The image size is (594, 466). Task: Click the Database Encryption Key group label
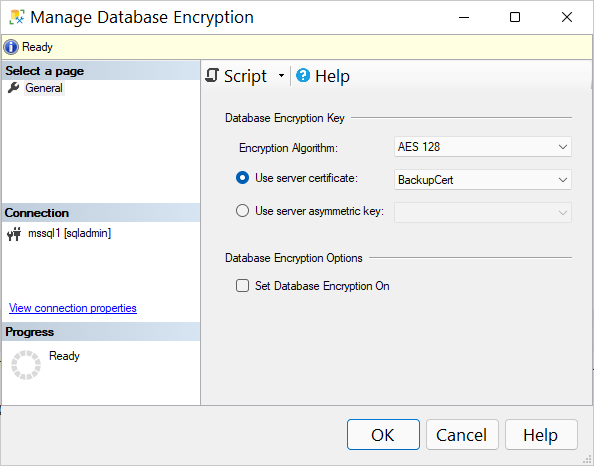[285, 118]
